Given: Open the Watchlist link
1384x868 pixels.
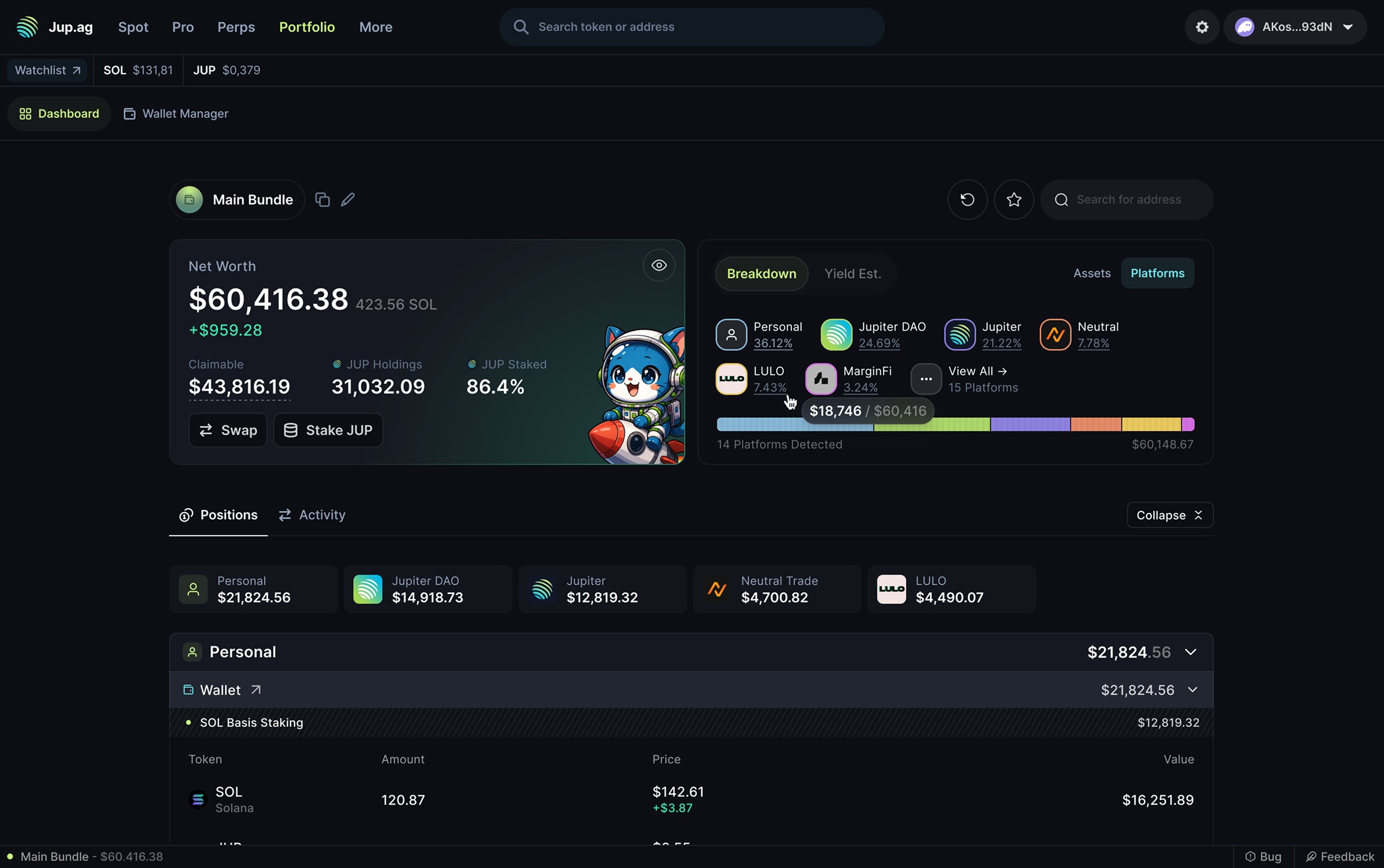Looking at the screenshot, I should (47, 70).
